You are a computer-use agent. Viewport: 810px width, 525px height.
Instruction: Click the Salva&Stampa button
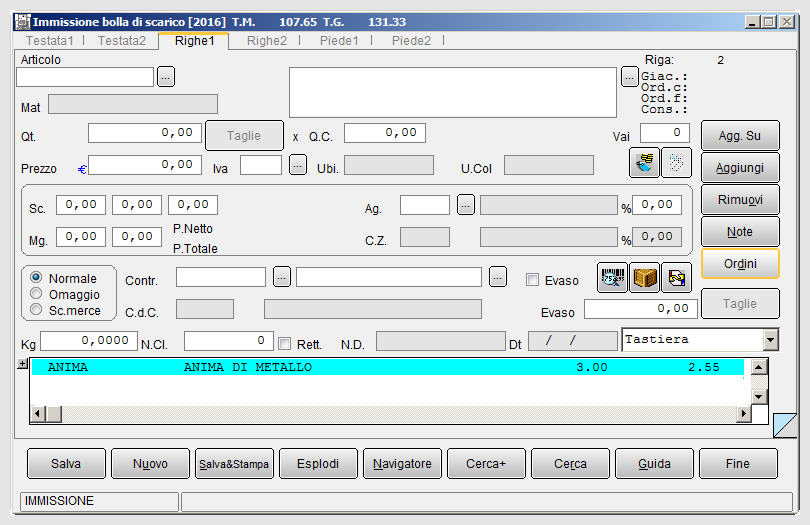(x=234, y=464)
